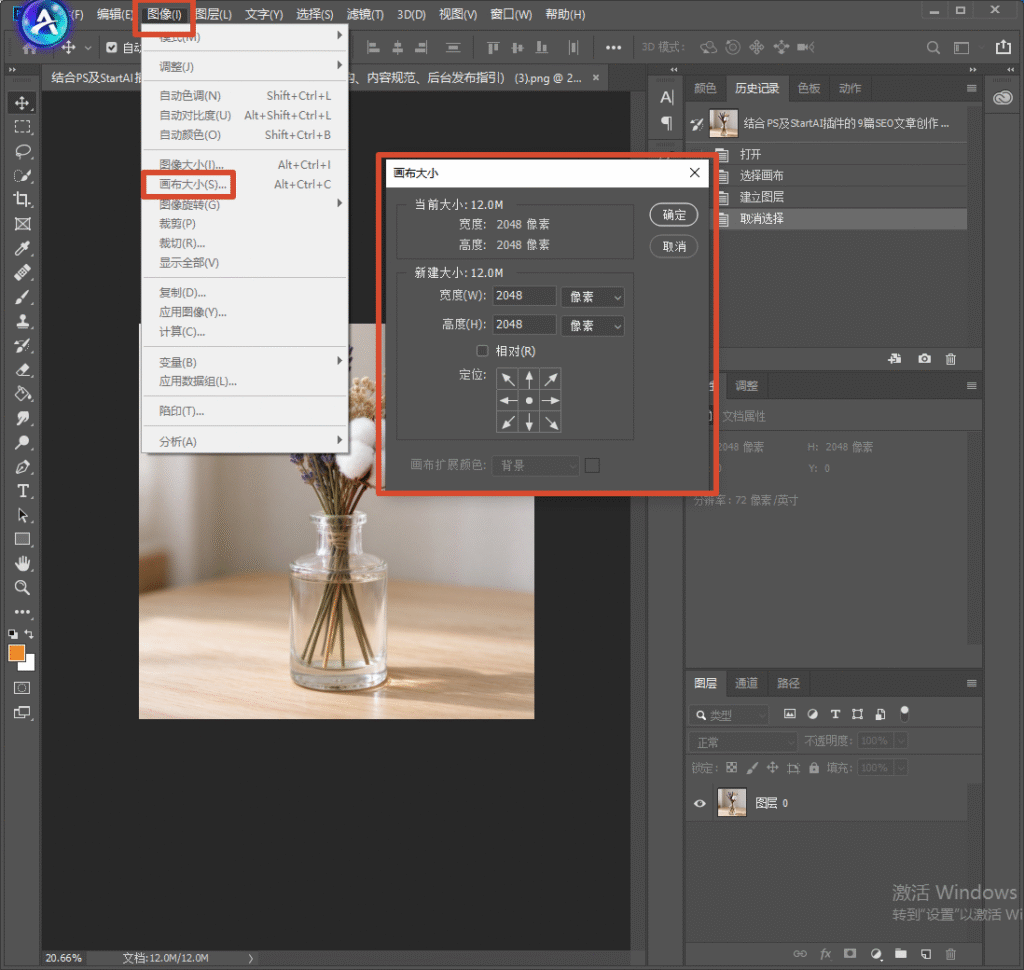Select the Clone Stamp tool

pyautogui.click(x=22, y=321)
